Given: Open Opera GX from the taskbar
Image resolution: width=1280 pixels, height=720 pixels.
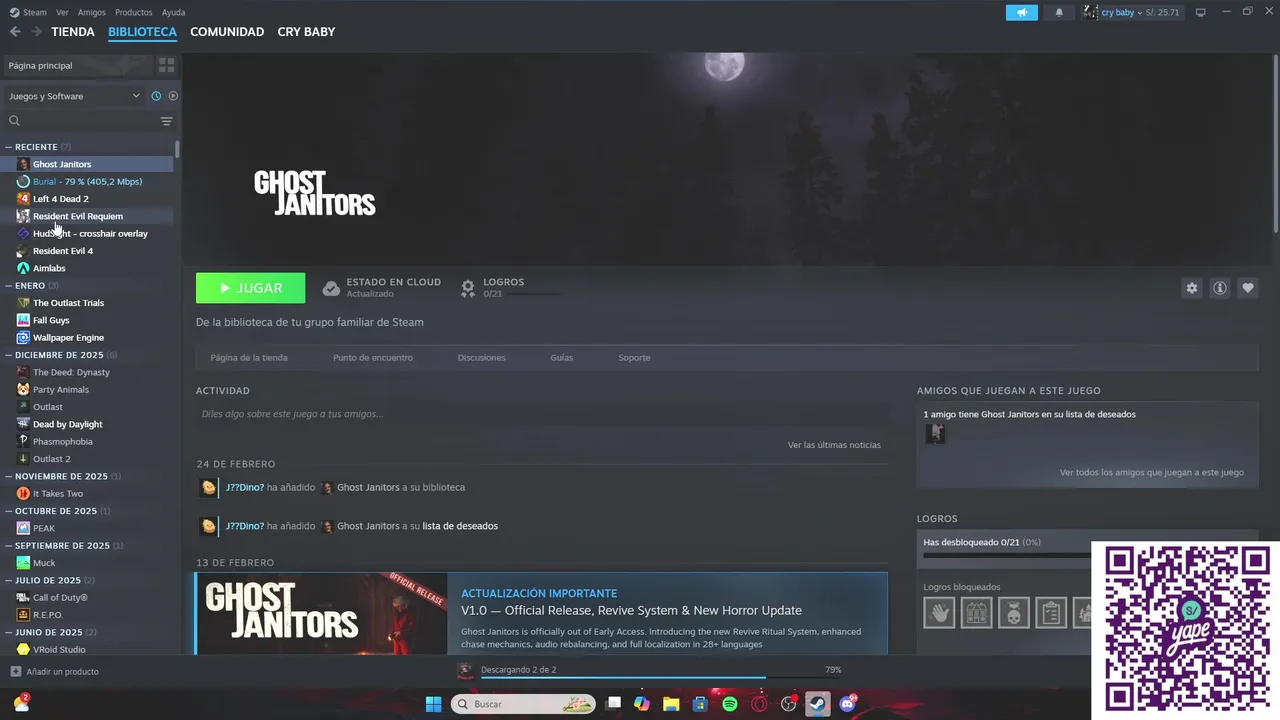Looking at the screenshot, I should [x=760, y=704].
